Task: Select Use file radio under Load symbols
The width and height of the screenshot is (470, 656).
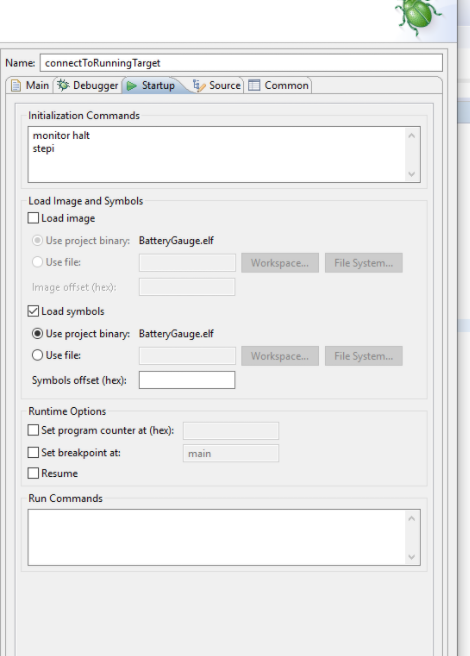Action: coord(37,355)
